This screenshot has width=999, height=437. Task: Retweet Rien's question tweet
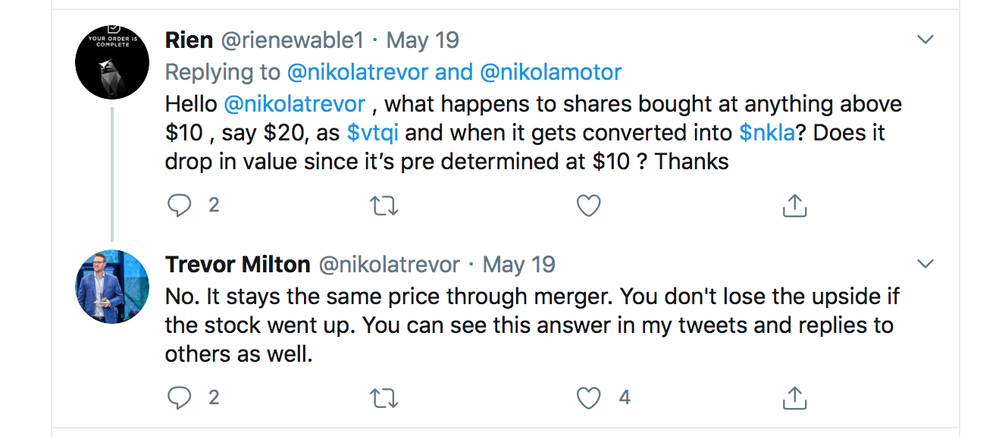[384, 205]
